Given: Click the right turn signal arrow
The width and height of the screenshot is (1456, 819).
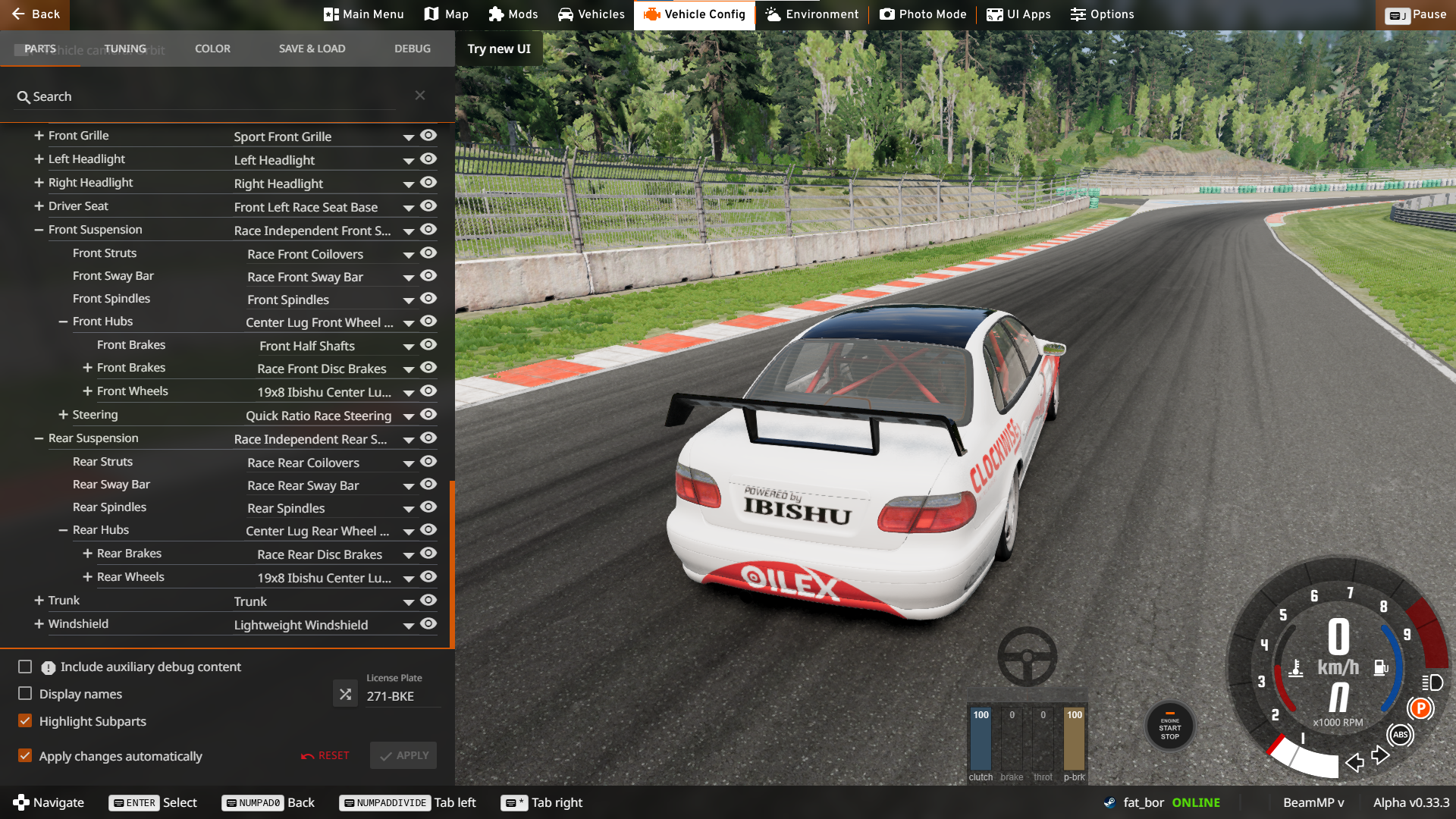Looking at the screenshot, I should pyautogui.click(x=1380, y=755).
